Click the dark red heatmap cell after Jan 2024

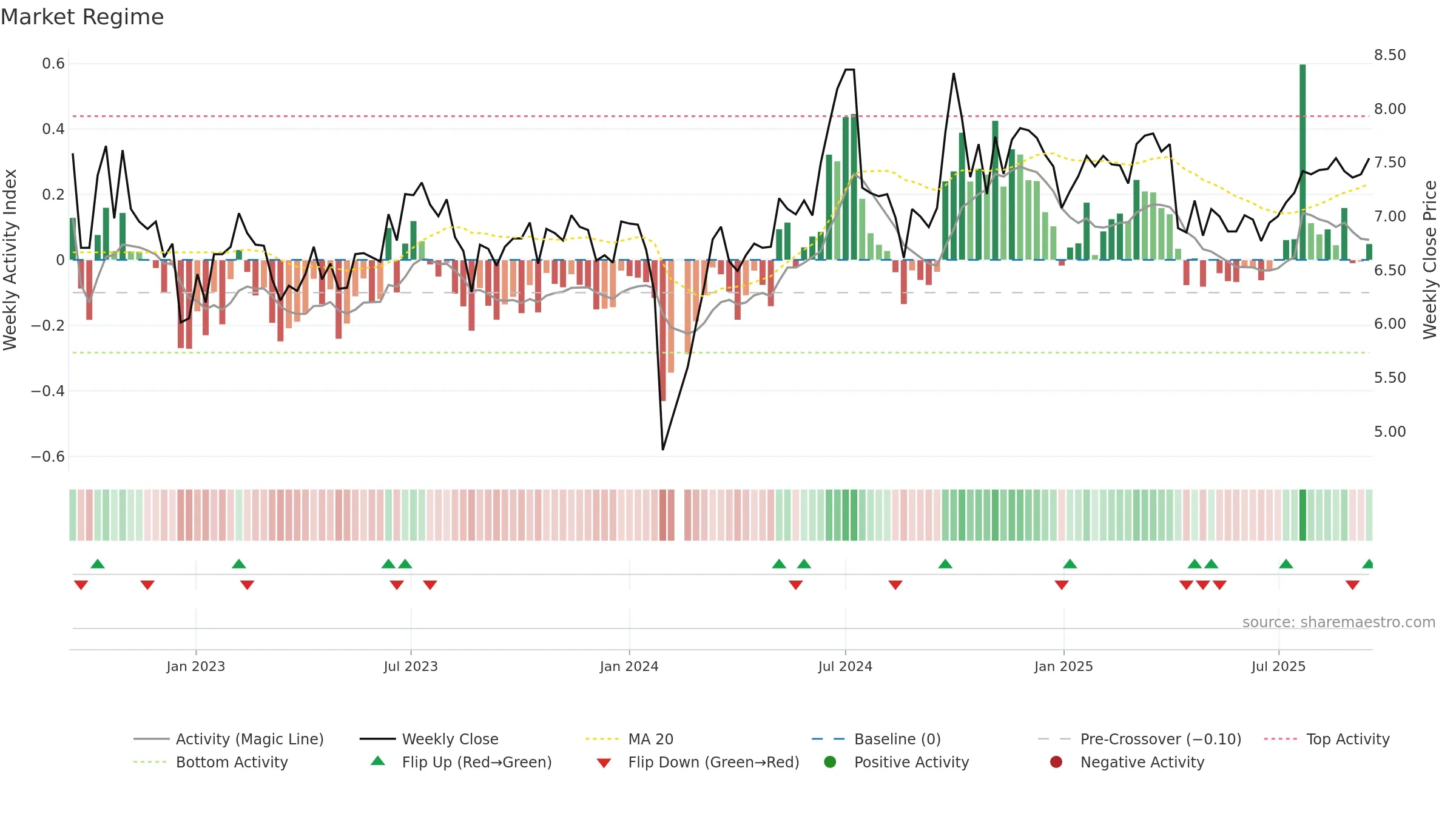662,515
